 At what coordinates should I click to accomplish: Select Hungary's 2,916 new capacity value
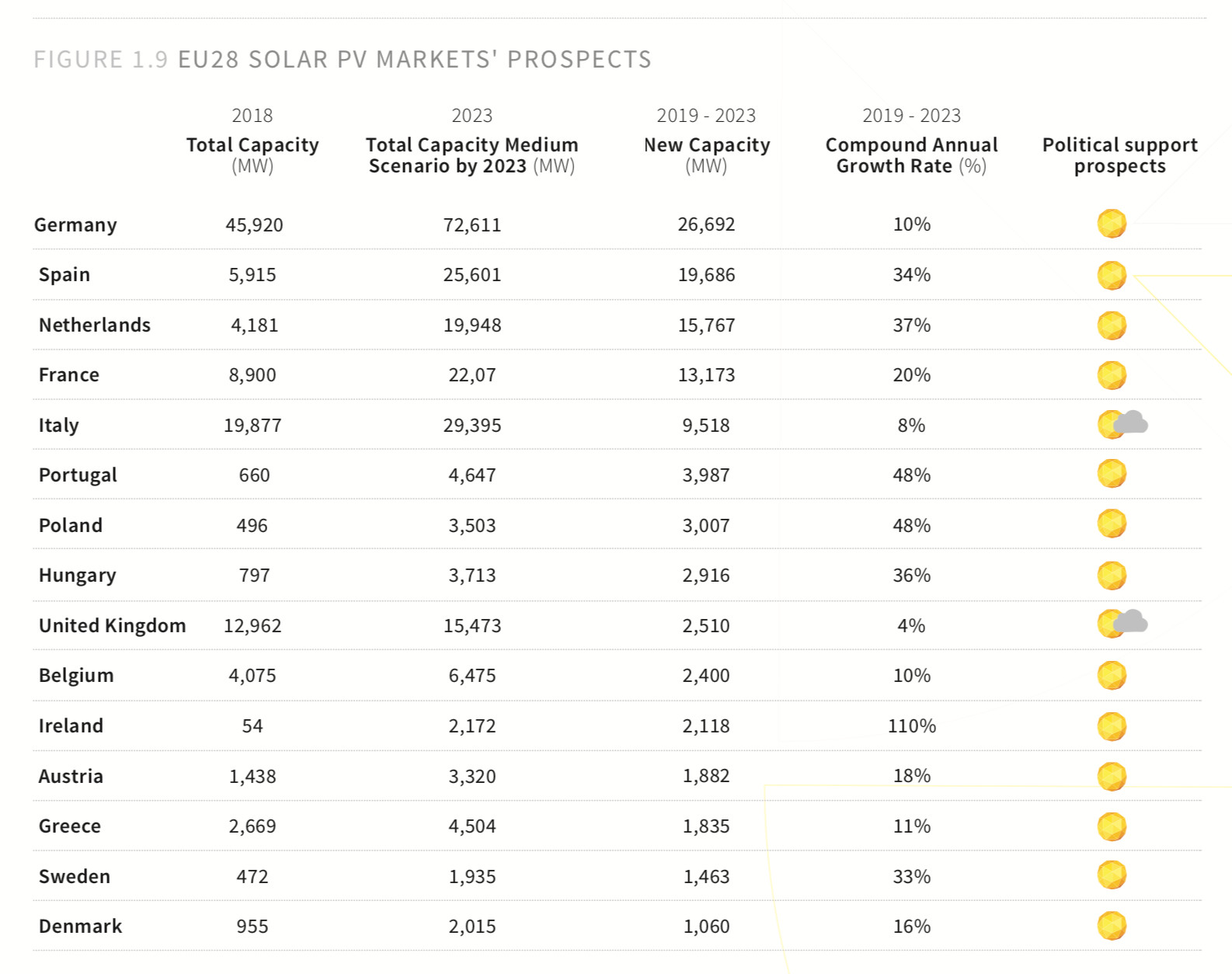(x=706, y=576)
